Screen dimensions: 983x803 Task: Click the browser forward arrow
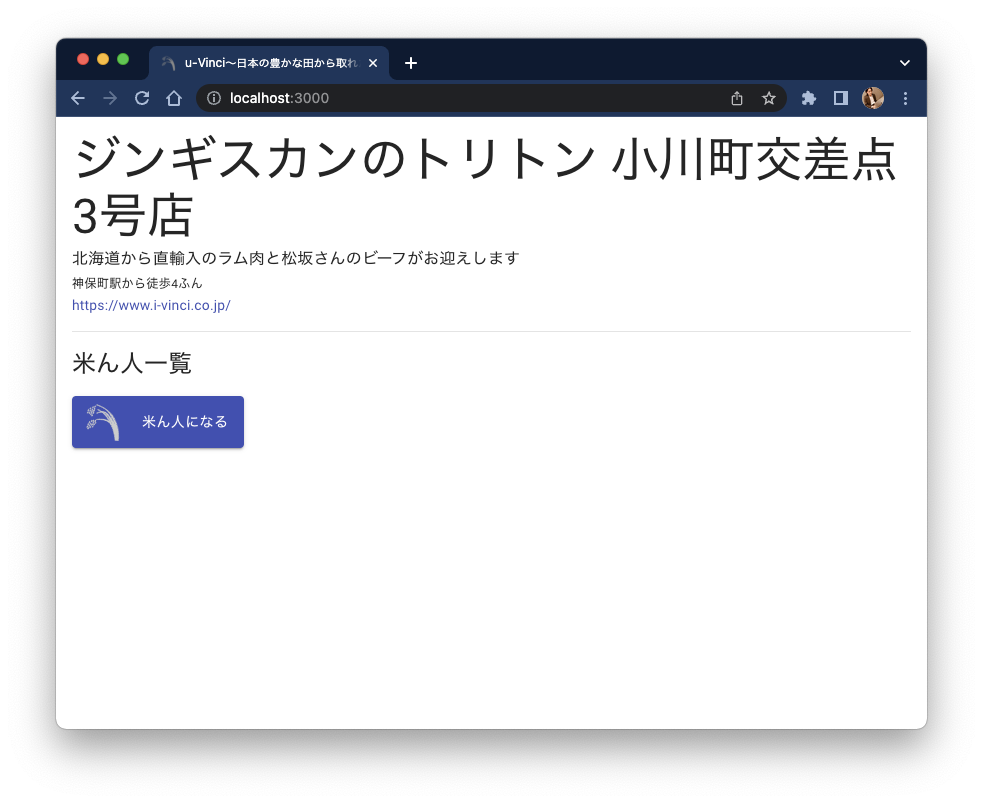coord(110,98)
